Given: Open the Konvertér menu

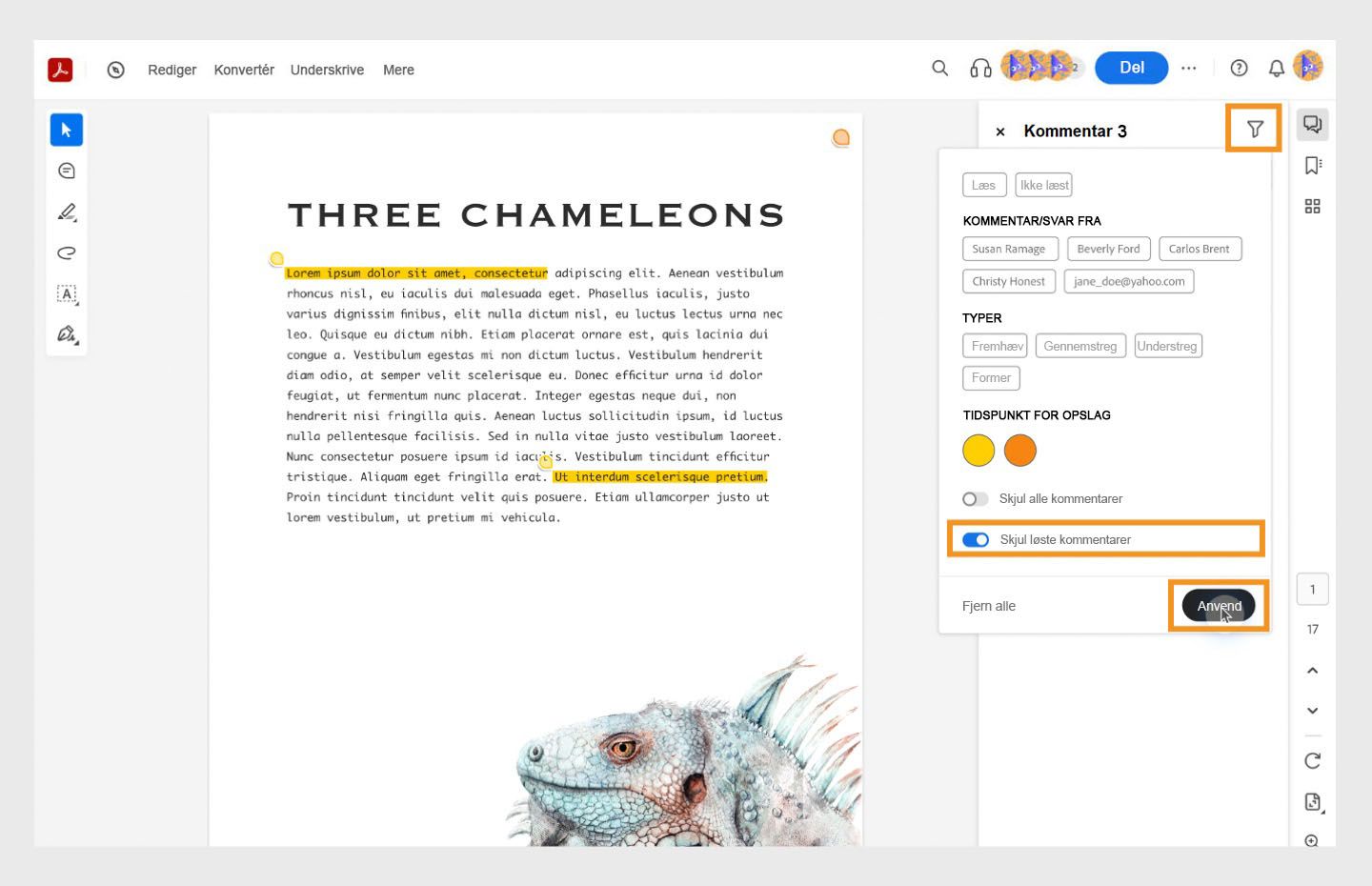Looking at the screenshot, I should pyautogui.click(x=244, y=70).
